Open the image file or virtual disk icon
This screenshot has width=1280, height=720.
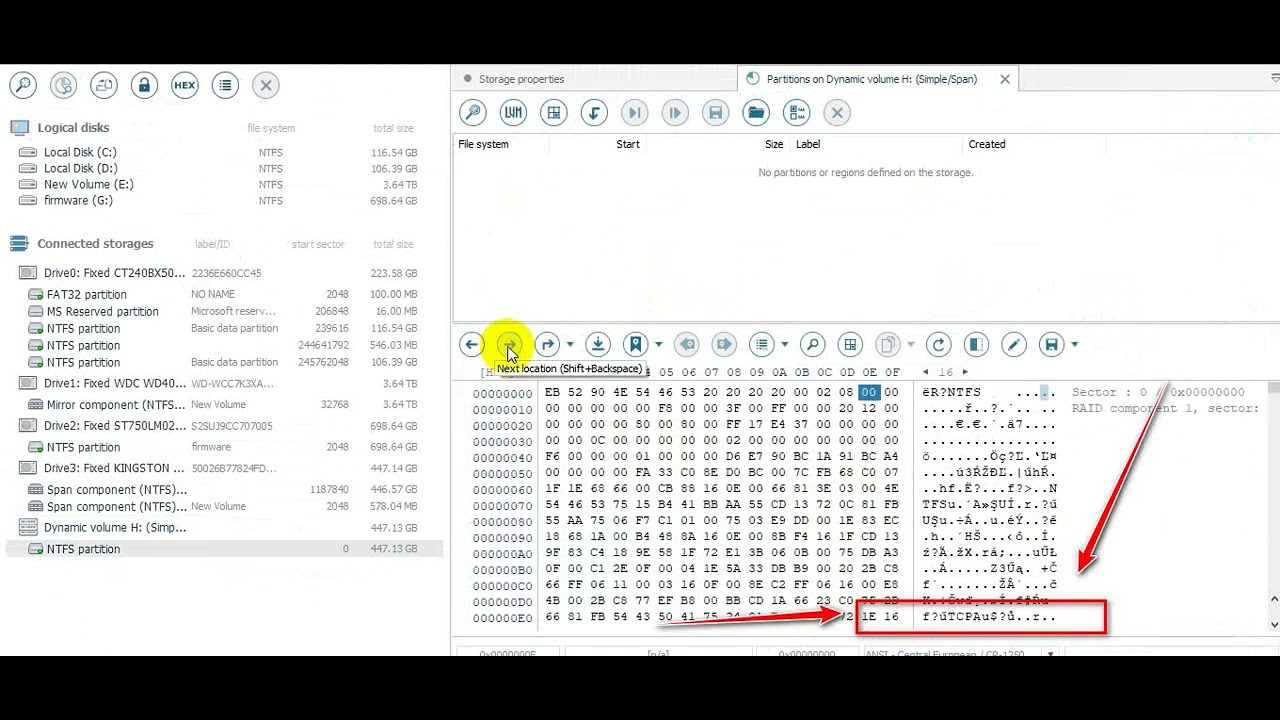(104, 86)
